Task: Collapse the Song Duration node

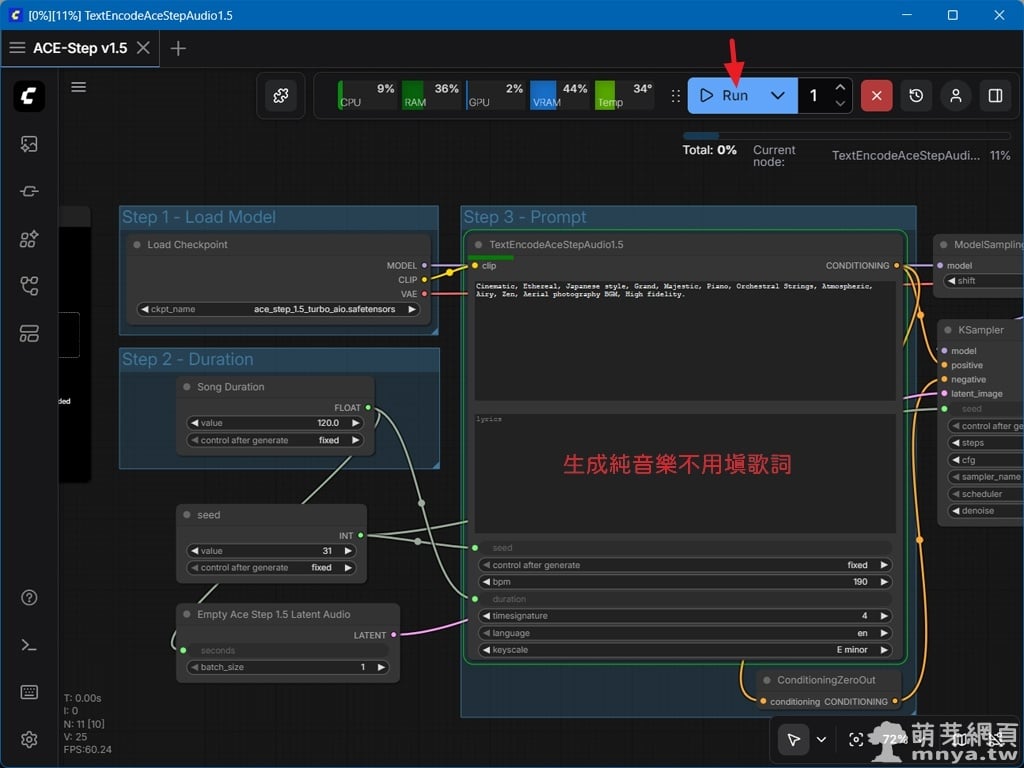Action: tap(187, 387)
